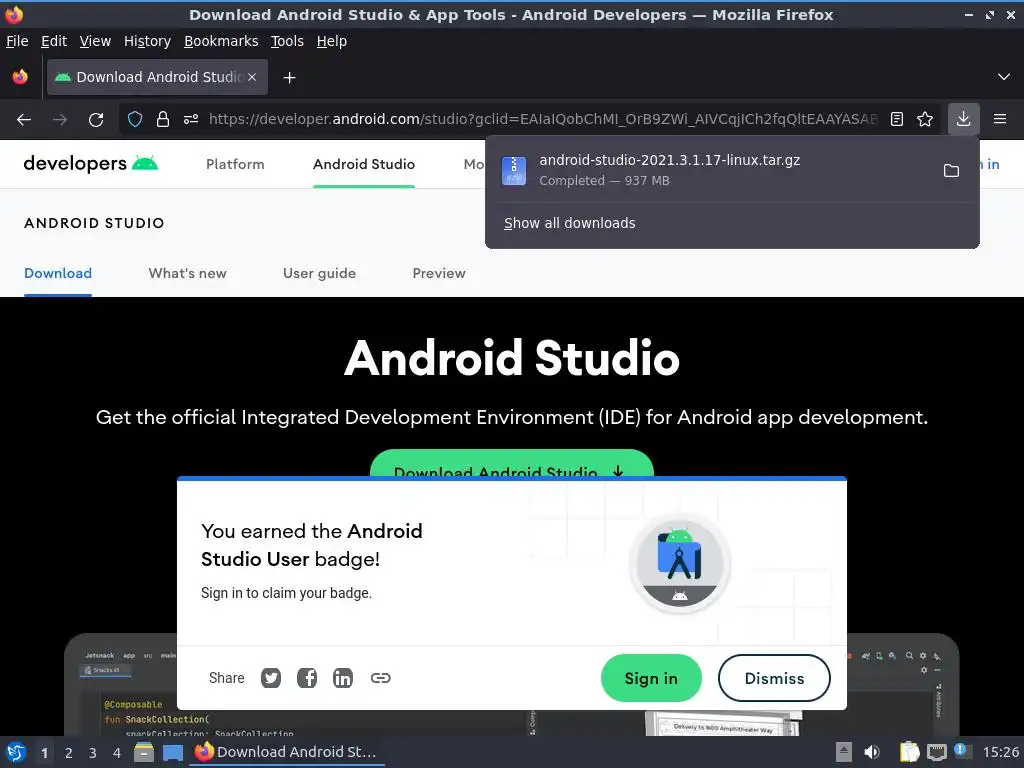The height and width of the screenshot is (768, 1024).
Task: Open the developers Android logo home link
Action: [91, 163]
